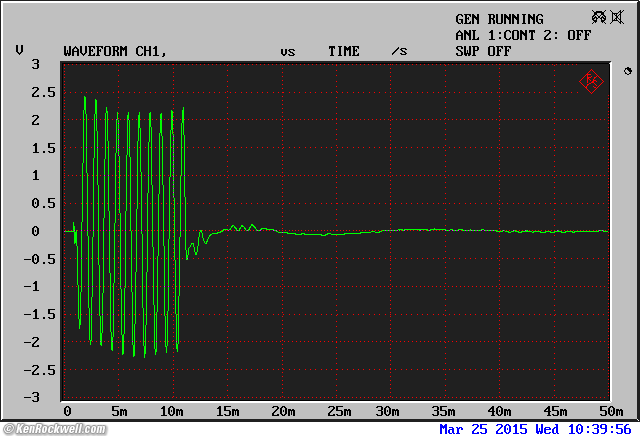
Task: Click the date and time stamp
Action: pos(536,429)
